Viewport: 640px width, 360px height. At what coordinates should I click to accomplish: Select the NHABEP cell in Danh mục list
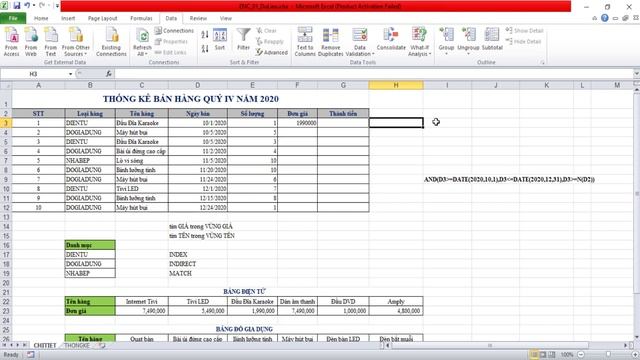[90, 273]
